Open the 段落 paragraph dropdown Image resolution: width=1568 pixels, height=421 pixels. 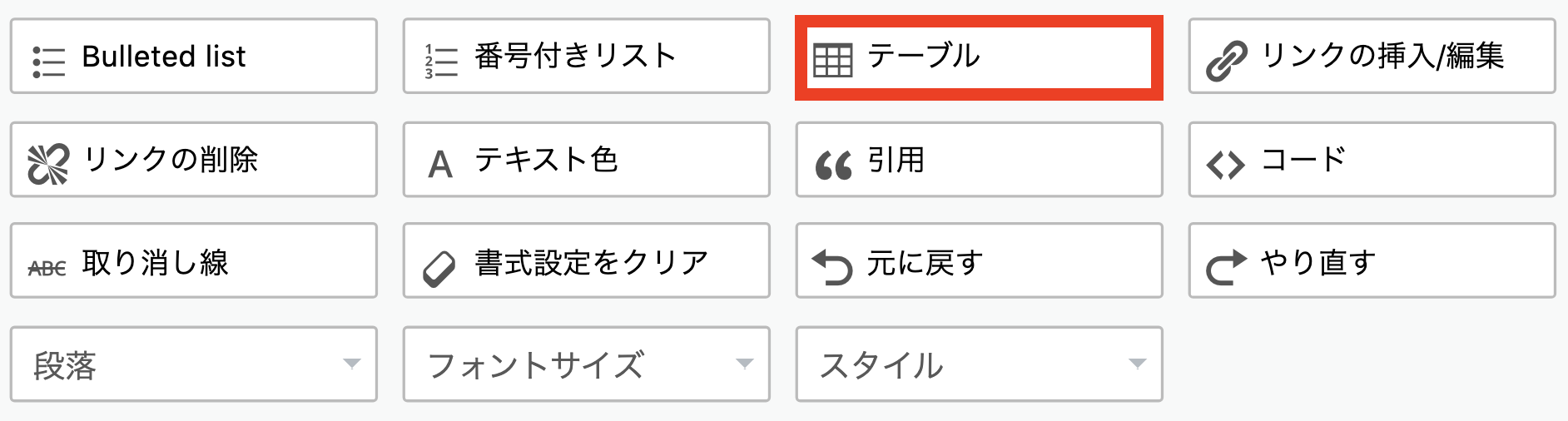click(x=194, y=364)
